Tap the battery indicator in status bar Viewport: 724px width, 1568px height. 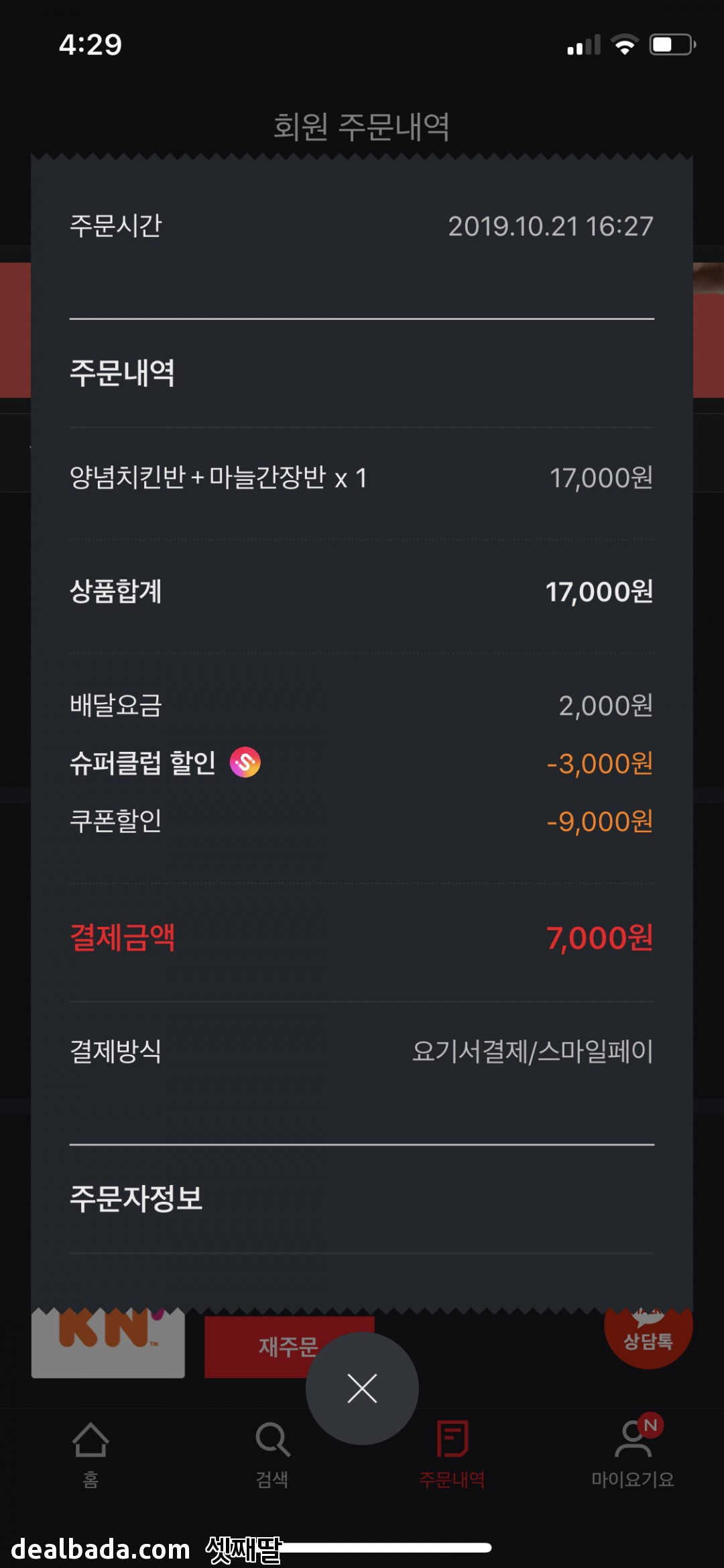672,45
